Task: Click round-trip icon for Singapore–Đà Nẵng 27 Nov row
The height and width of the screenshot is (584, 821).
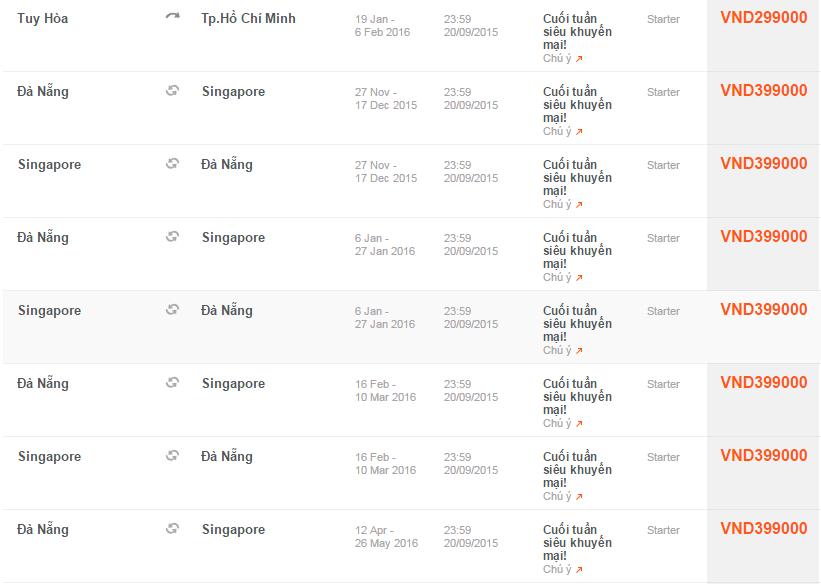Action: 172,164
